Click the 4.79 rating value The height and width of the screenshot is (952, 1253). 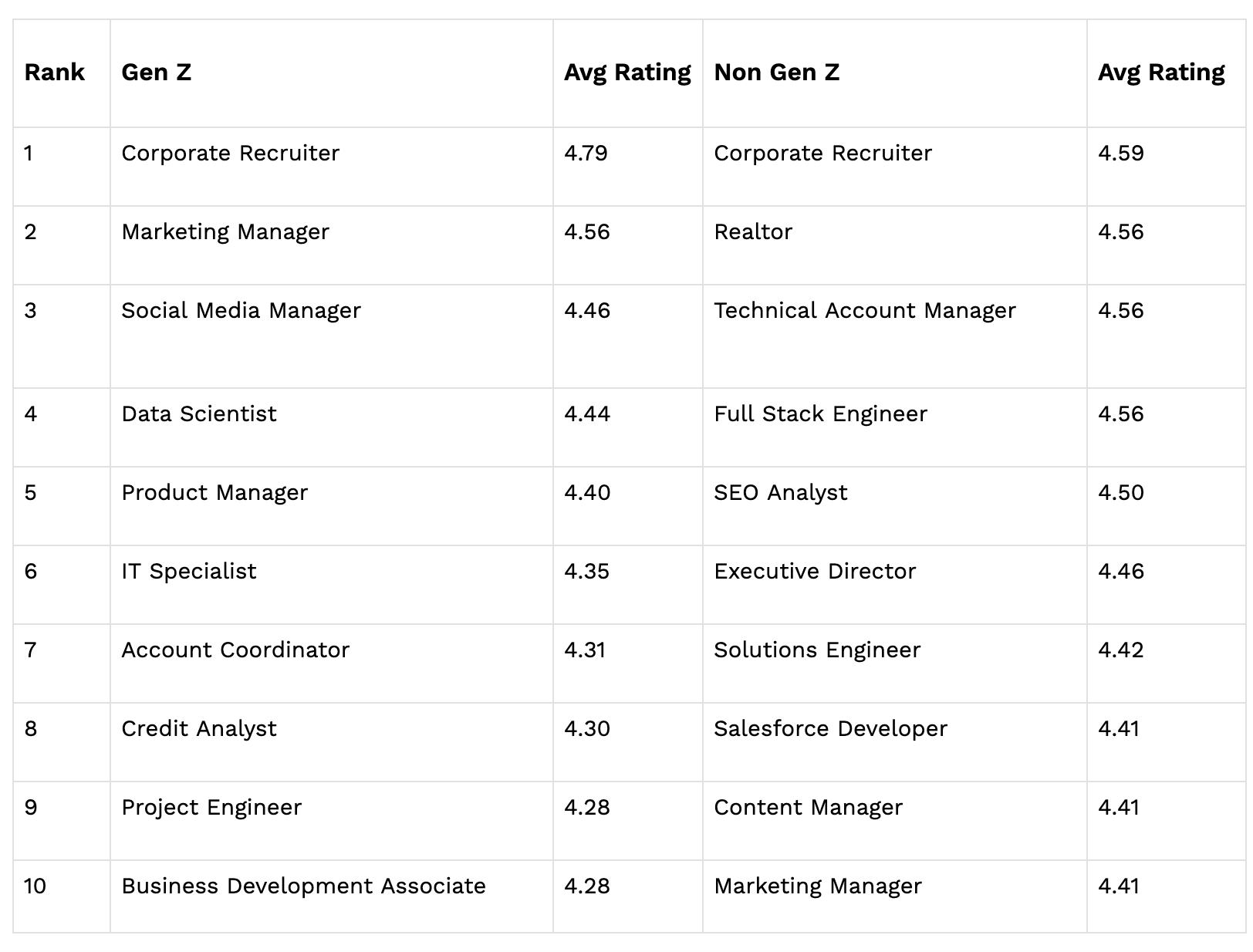click(586, 153)
